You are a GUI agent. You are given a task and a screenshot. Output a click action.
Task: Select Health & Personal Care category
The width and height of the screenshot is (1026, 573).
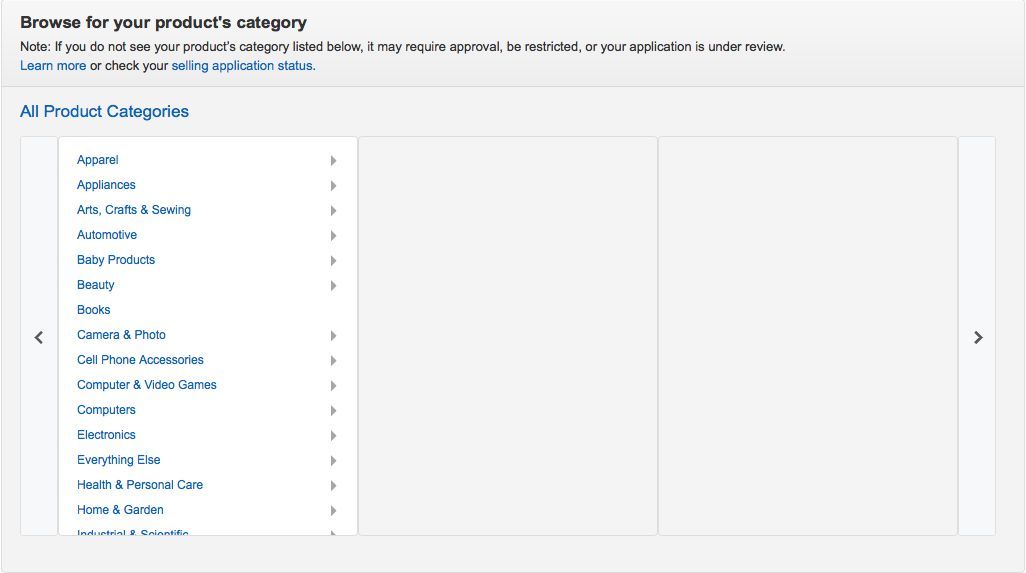pyautogui.click(x=140, y=485)
